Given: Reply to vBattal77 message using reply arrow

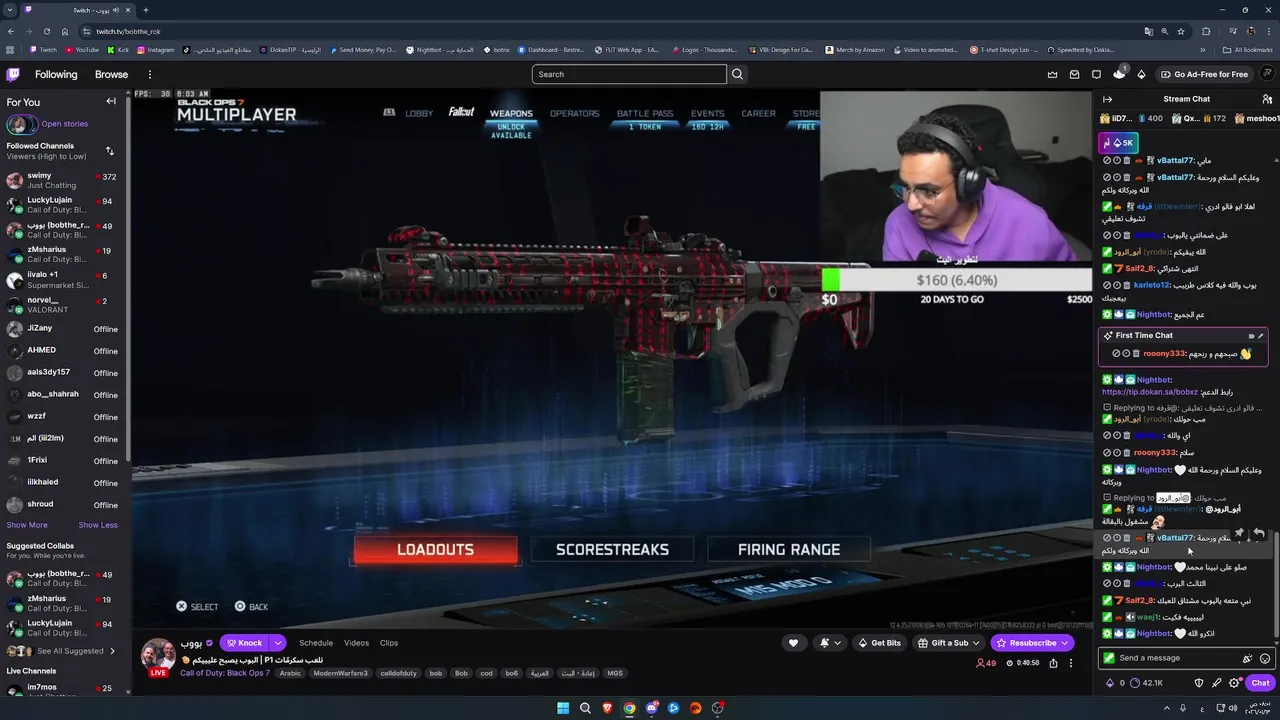Looking at the screenshot, I should 1258,533.
